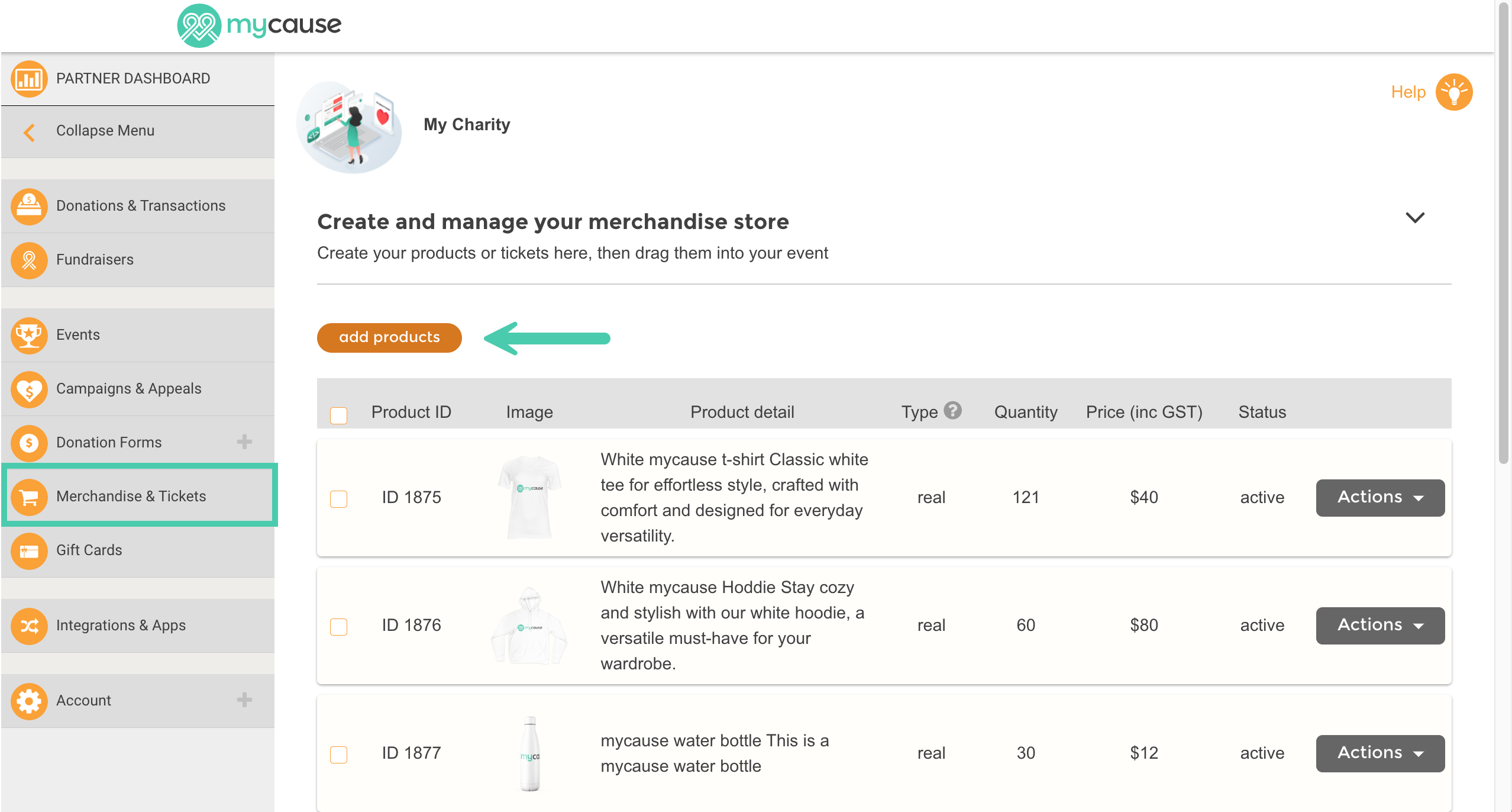1512x812 pixels.
Task: Open Donation Forms menu item
Action: [138, 443]
